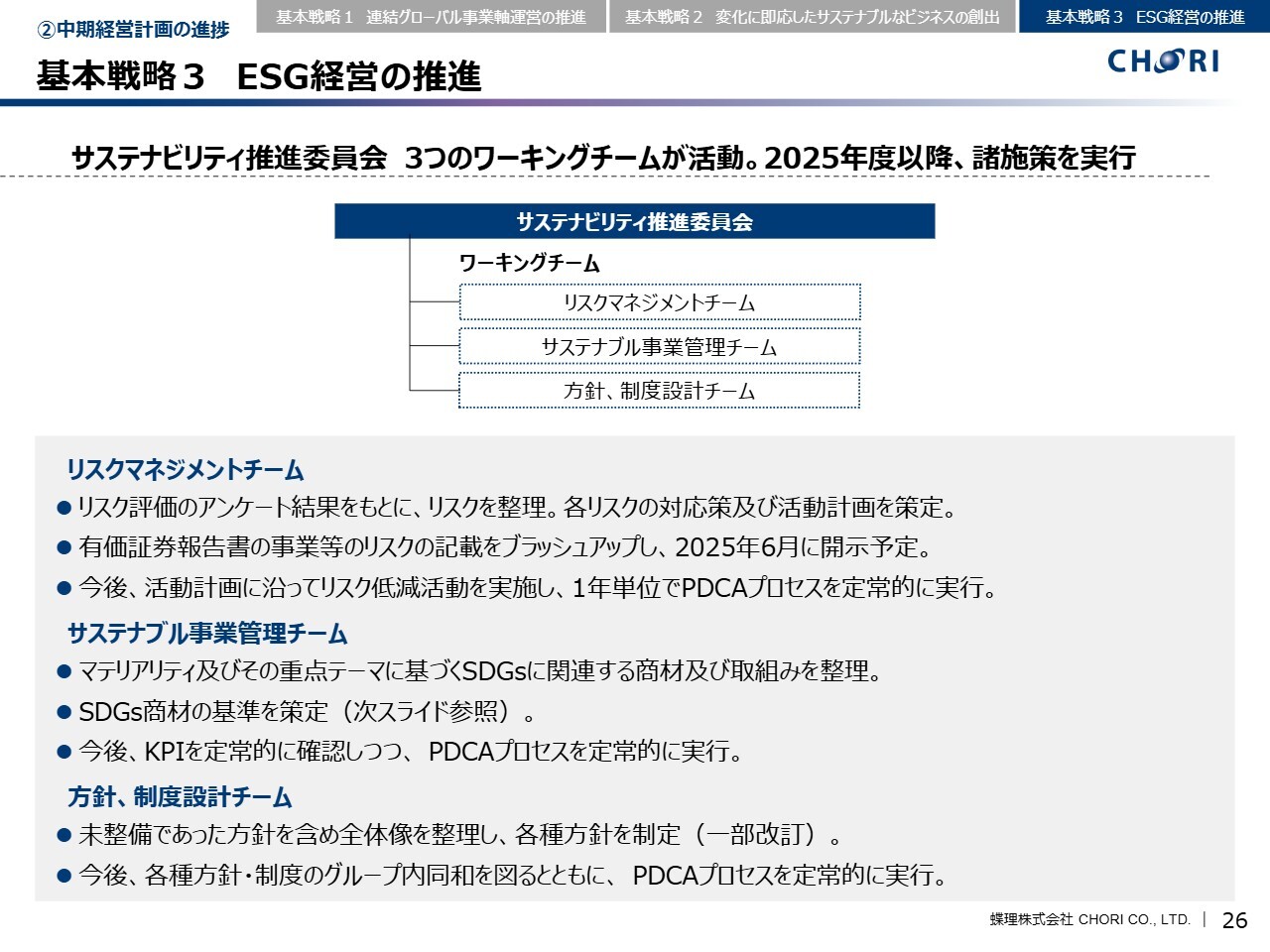
Task: Click the bullet SDGs商材の基準を策定
Action: click(297, 712)
